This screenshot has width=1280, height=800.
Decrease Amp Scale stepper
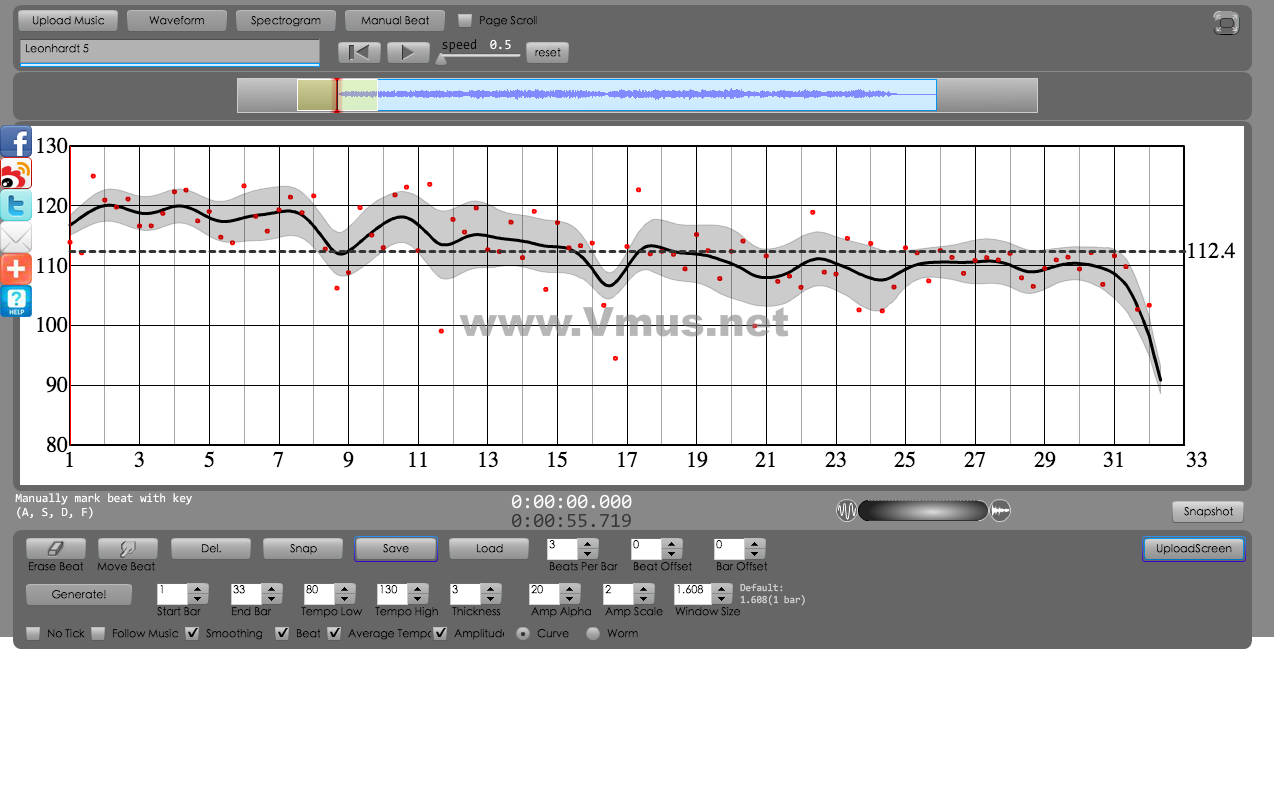645,599
